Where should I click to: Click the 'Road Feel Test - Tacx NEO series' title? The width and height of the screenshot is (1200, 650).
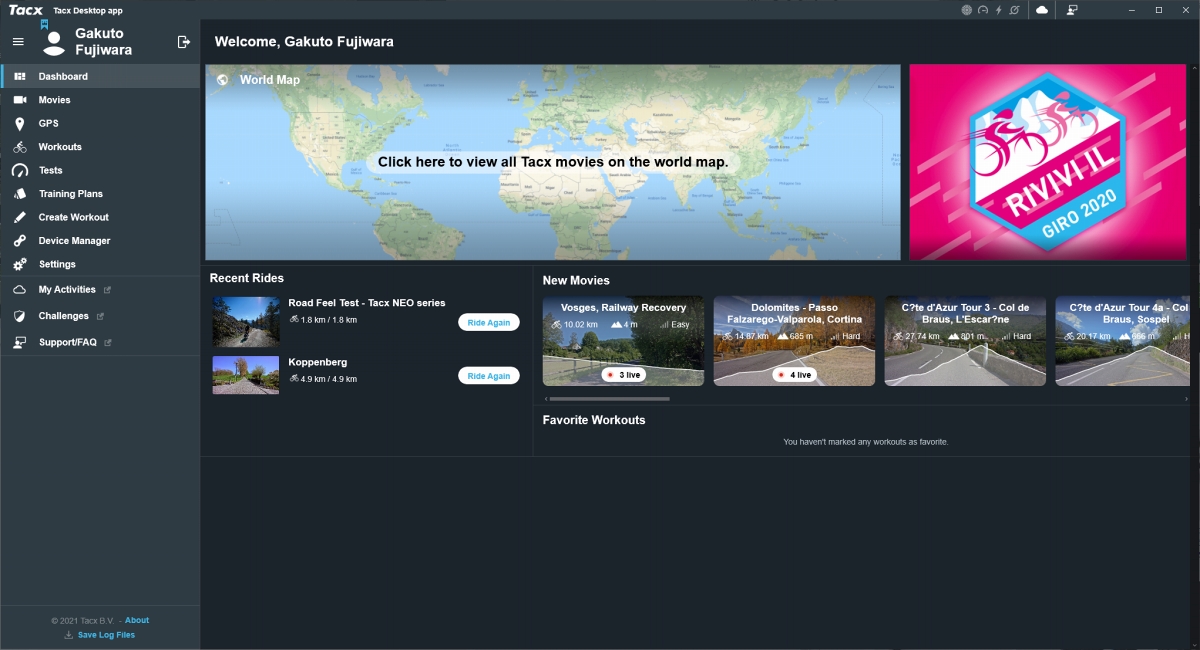367,303
